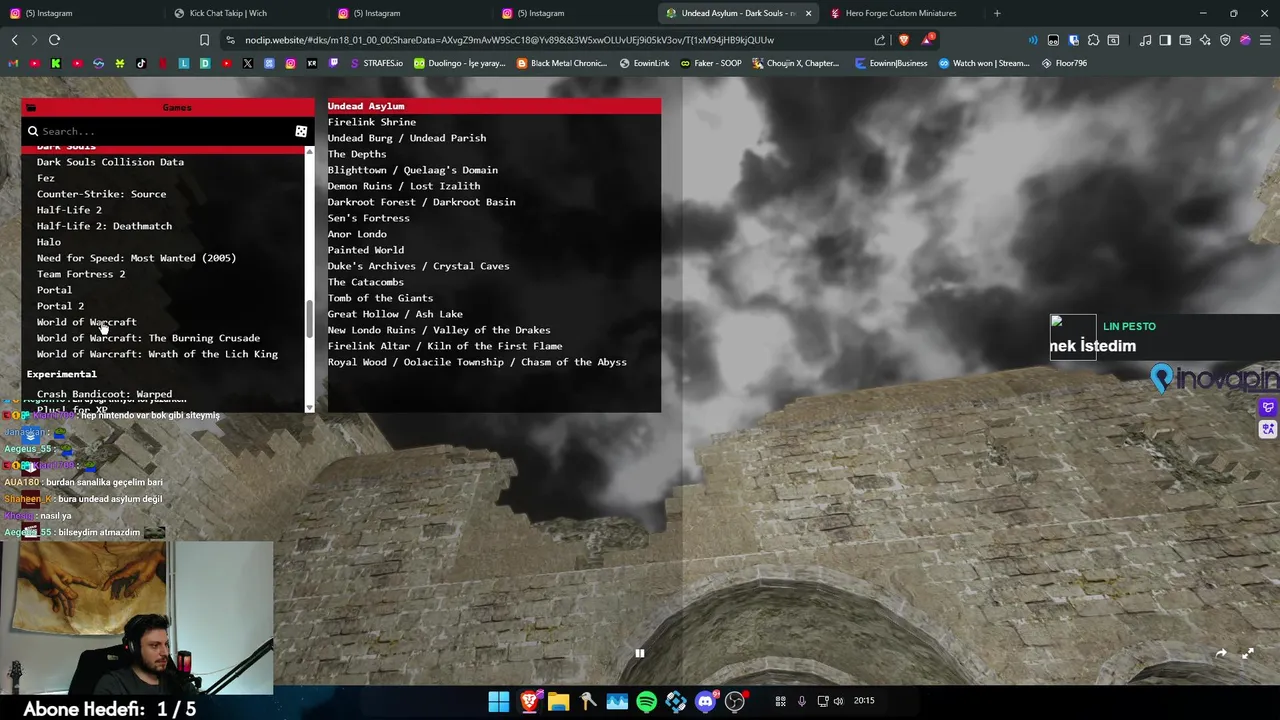Click the pause icon in the video overlay

[639, 653]
